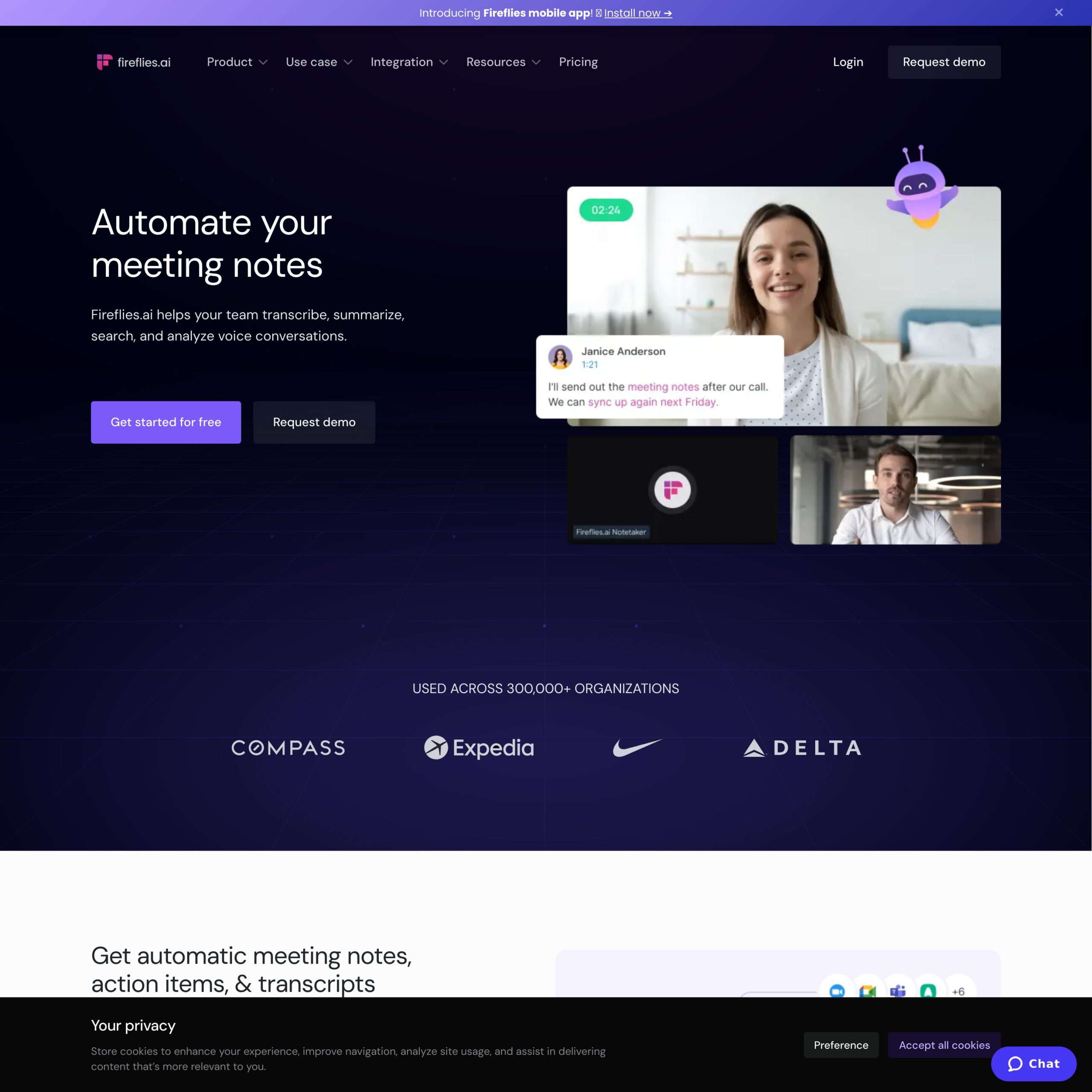1092x1092 pixels.
Task: Expand the Use case dropdown menu
Action: coord(317,62)
